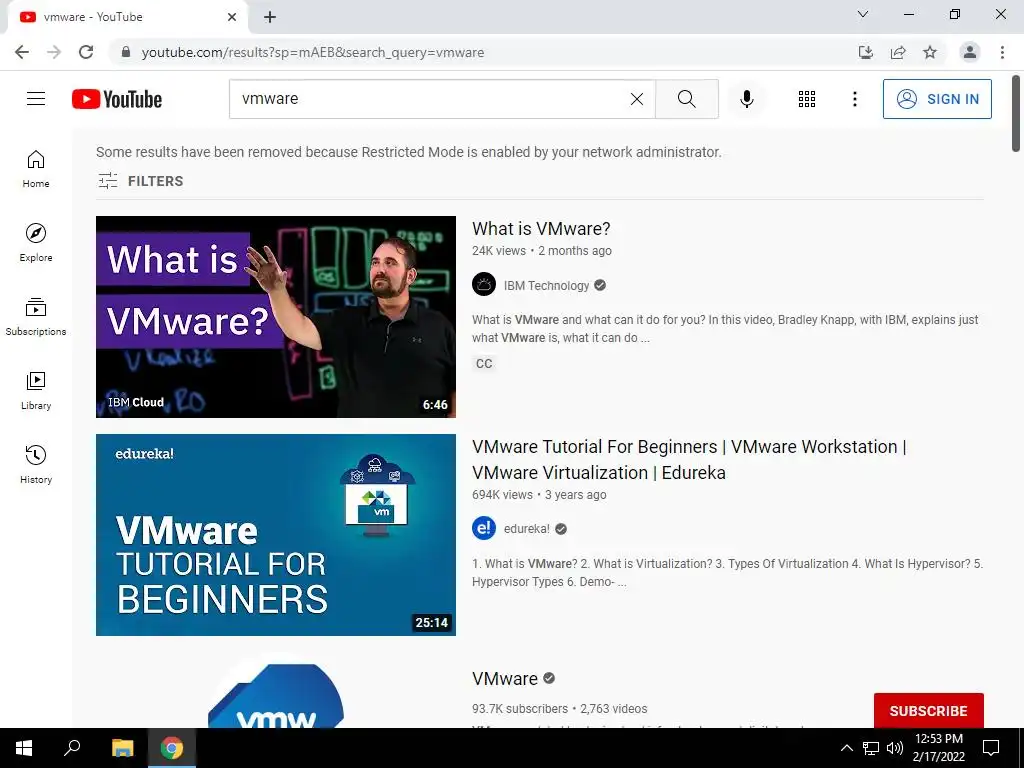
Task: Open YouTube settings three-dot menu
Action: pyautogui.click(x=854, y=99)
